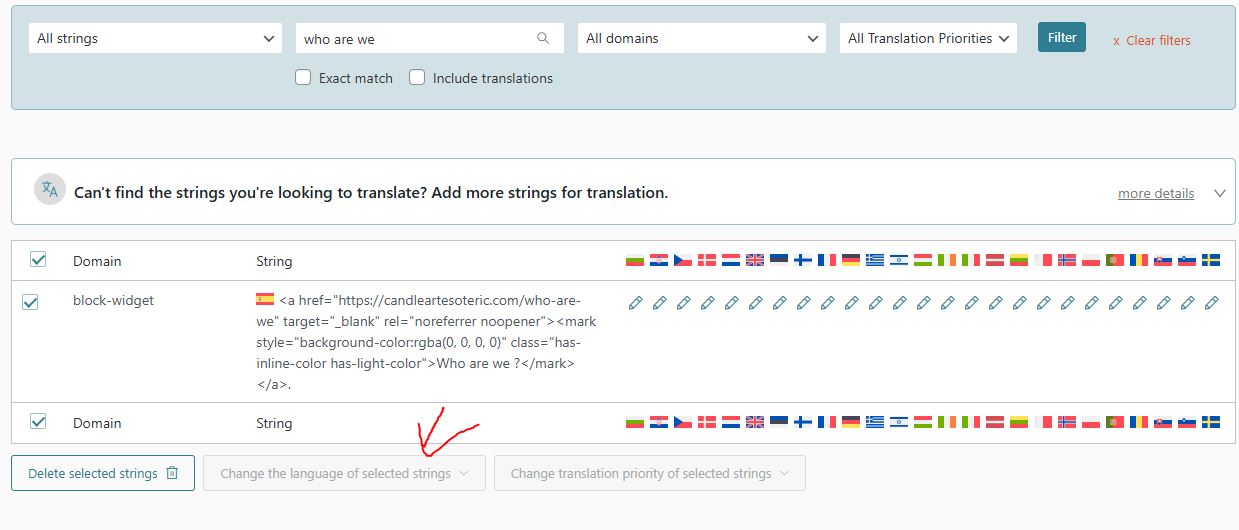This screenshot has height=530, width=1239.
Task: Open German translation editor pencil
Action: 851,302
